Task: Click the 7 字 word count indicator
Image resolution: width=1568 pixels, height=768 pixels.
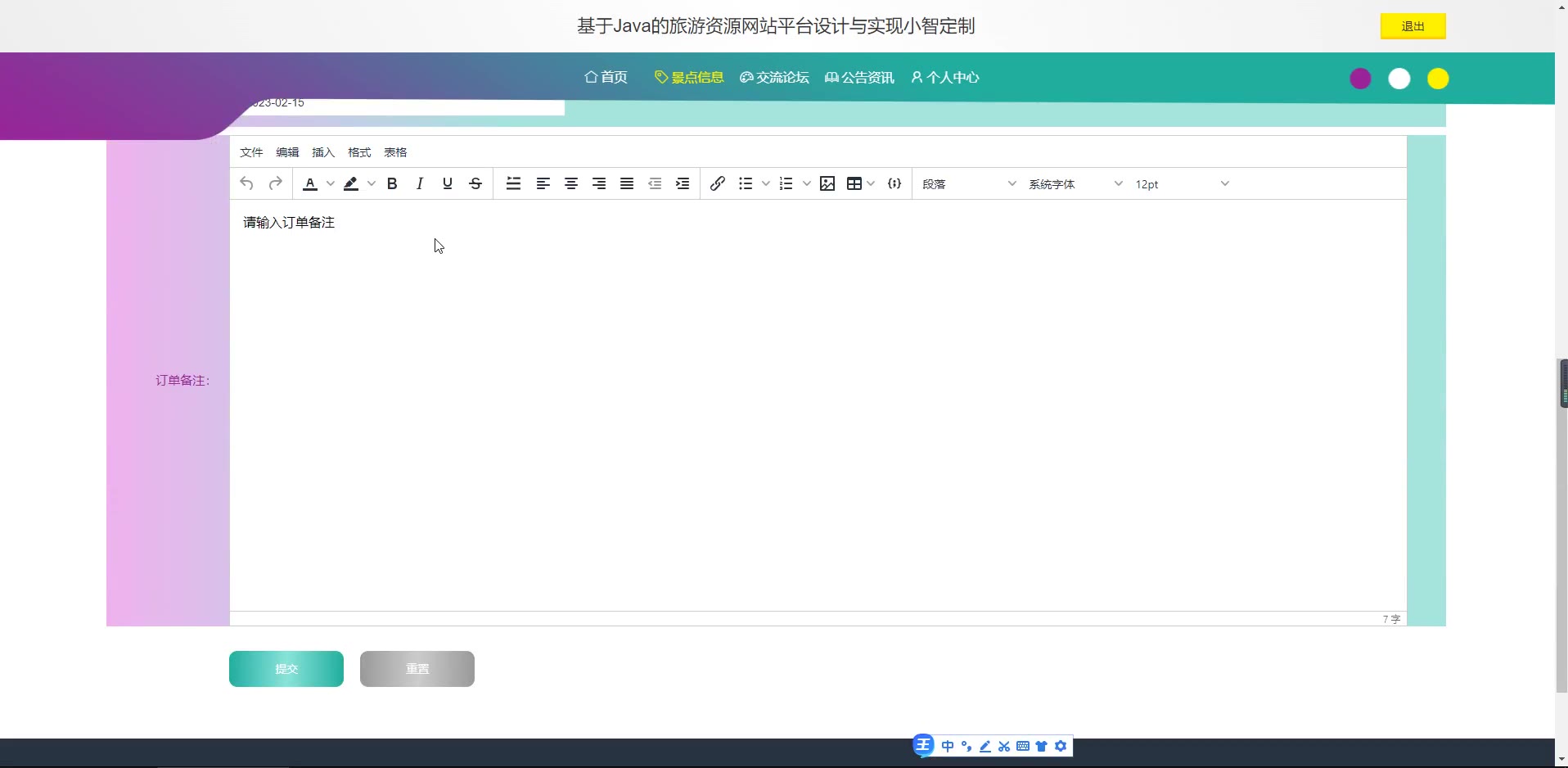Action: 1391,619
